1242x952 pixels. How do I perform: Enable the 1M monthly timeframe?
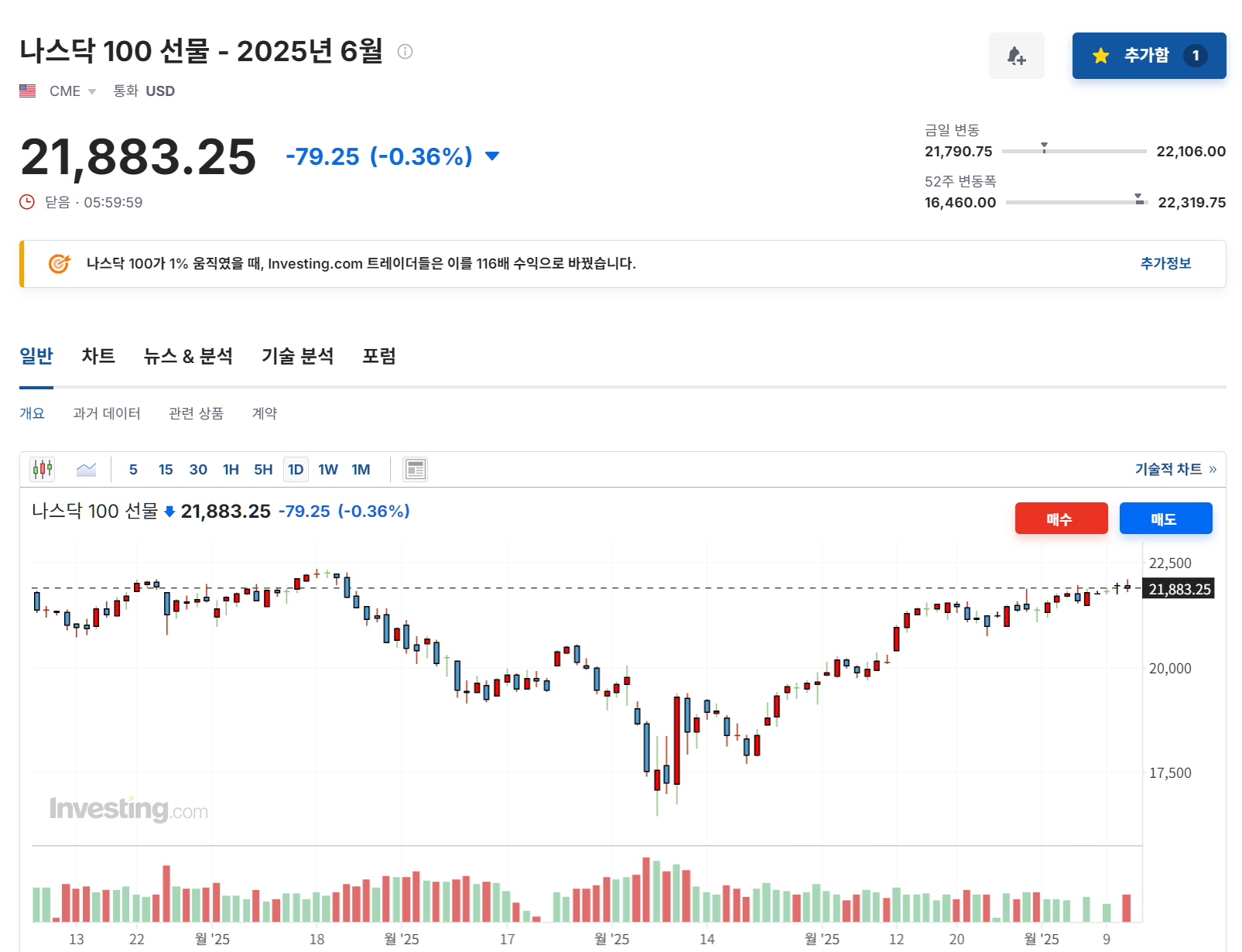click(x=360, y=469)
